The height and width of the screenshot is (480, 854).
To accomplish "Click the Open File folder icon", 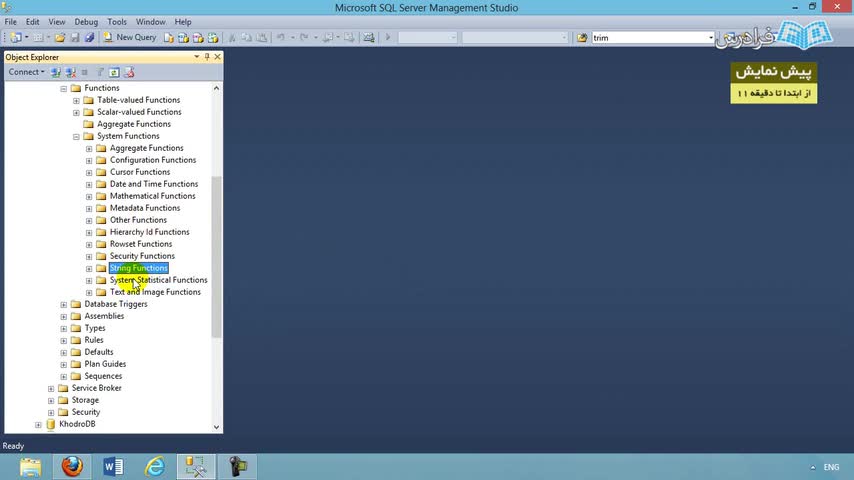I will pos(60,38).
